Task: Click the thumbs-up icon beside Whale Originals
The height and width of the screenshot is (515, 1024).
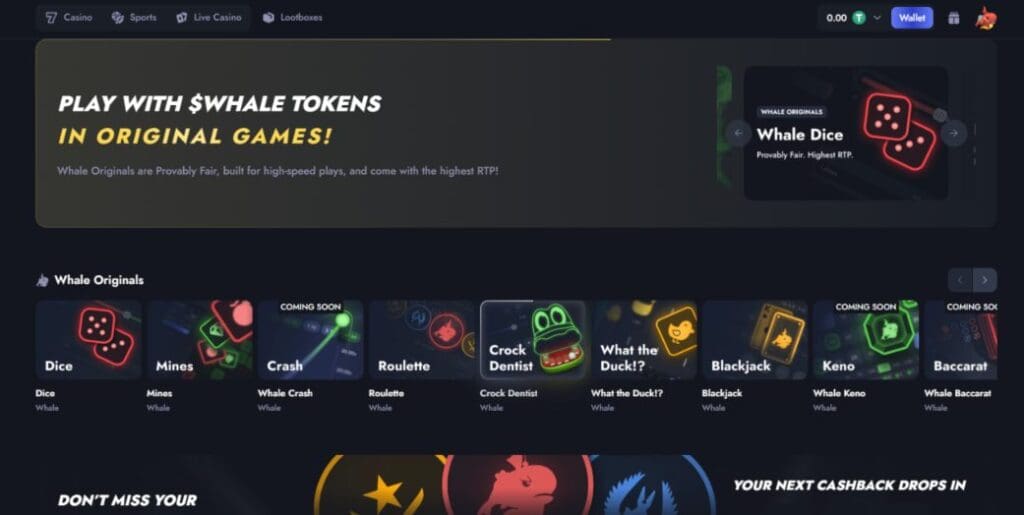Action: click(42, 281)
